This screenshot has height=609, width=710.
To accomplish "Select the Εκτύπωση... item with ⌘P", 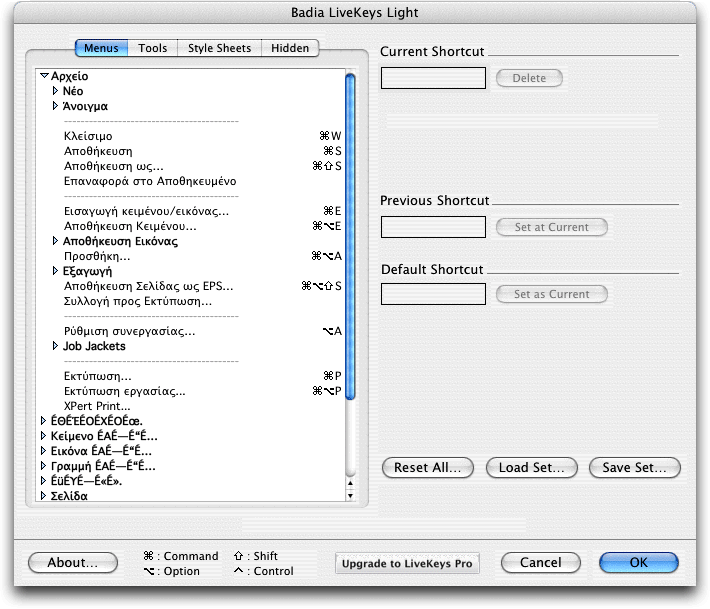I will click(190, 376).
